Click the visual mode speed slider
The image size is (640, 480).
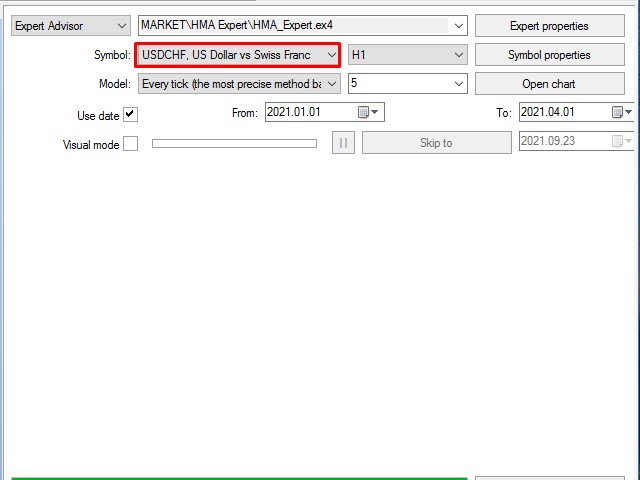point(234,143)
